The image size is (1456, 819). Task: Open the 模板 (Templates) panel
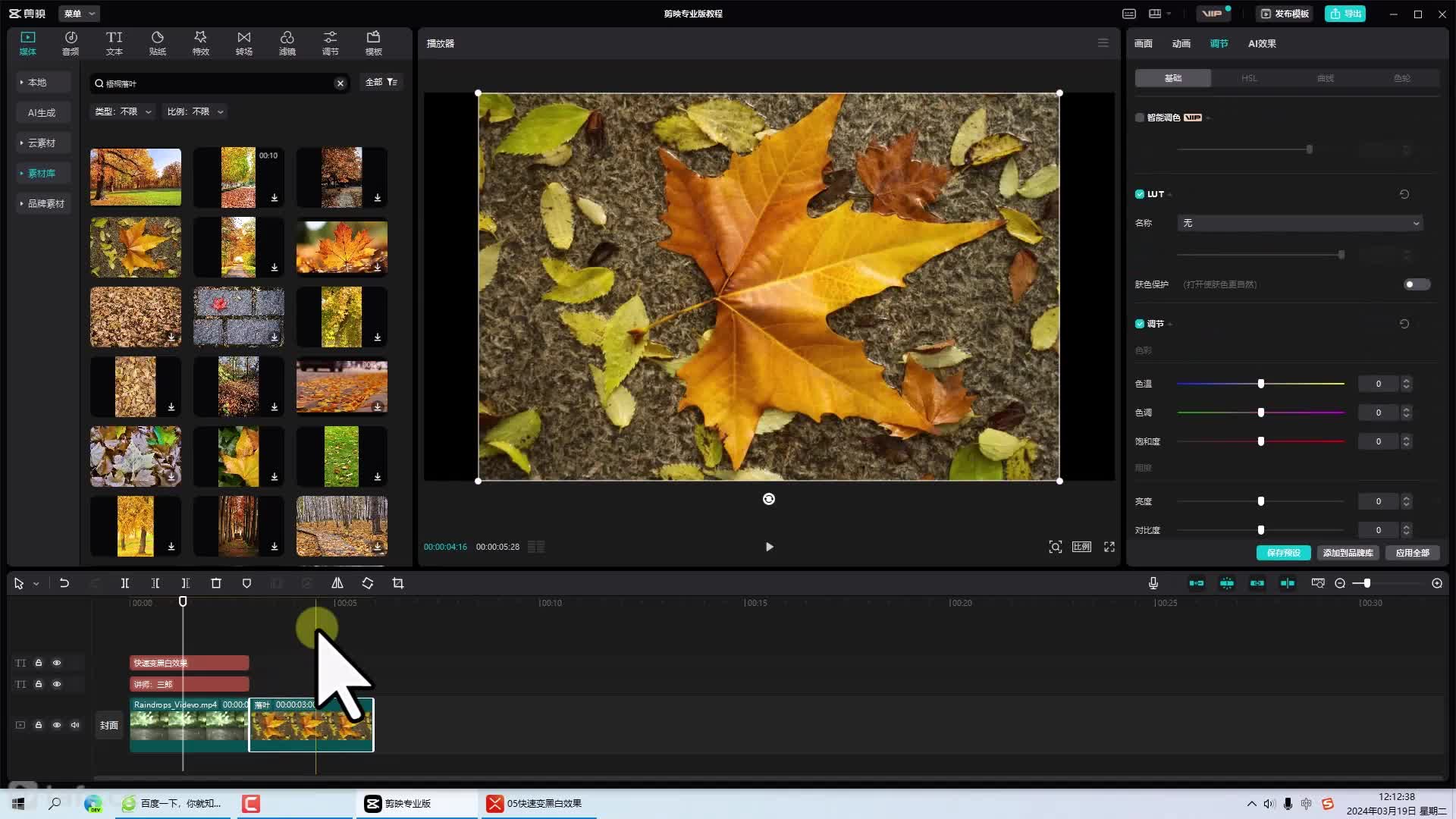(373, 43)
